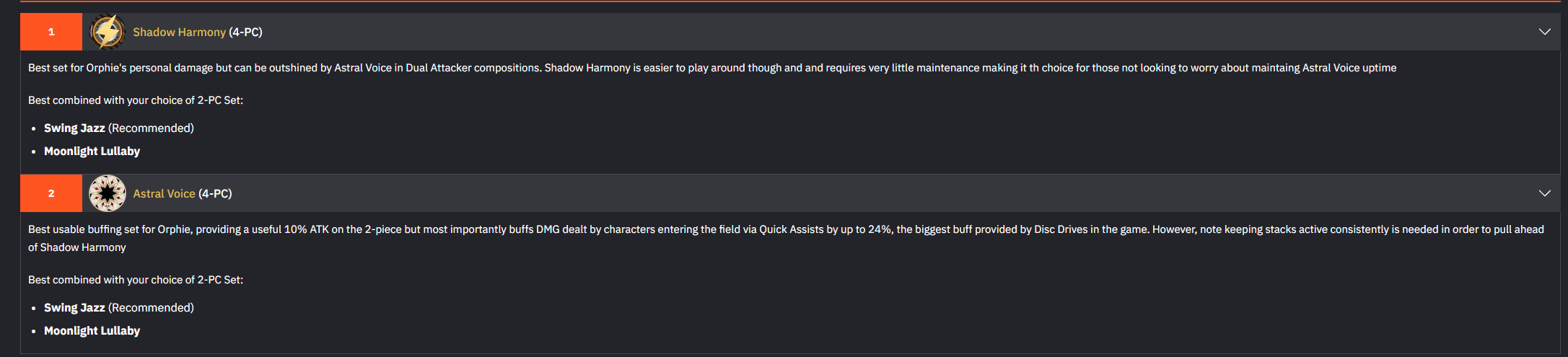Open the Shadow Harmony set link
This screenshot has height=357, width=1568.
tap(179, 32)
